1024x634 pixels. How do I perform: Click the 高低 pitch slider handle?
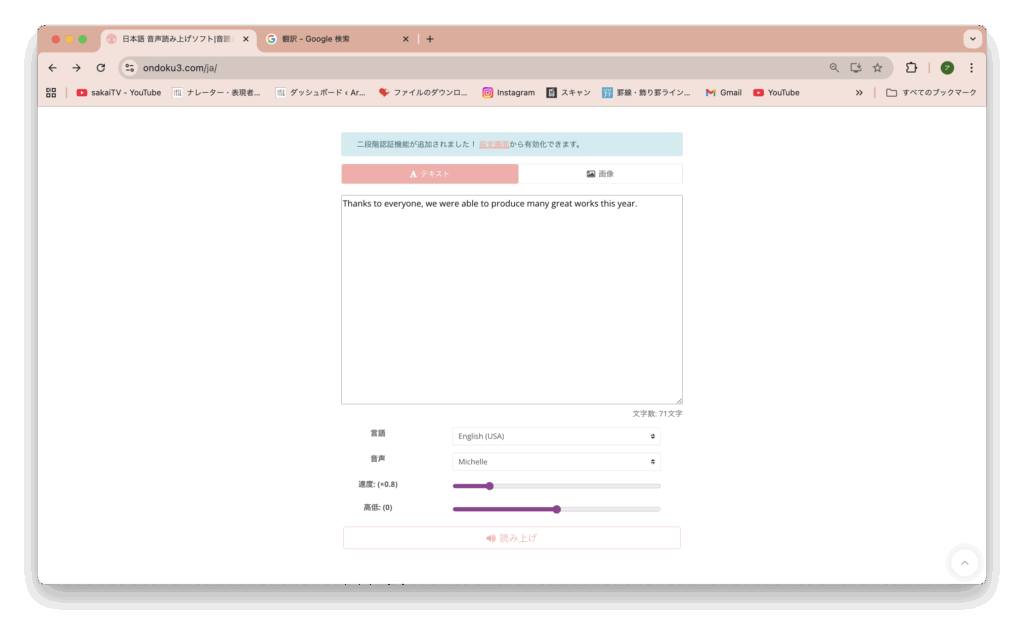point(557,509)
